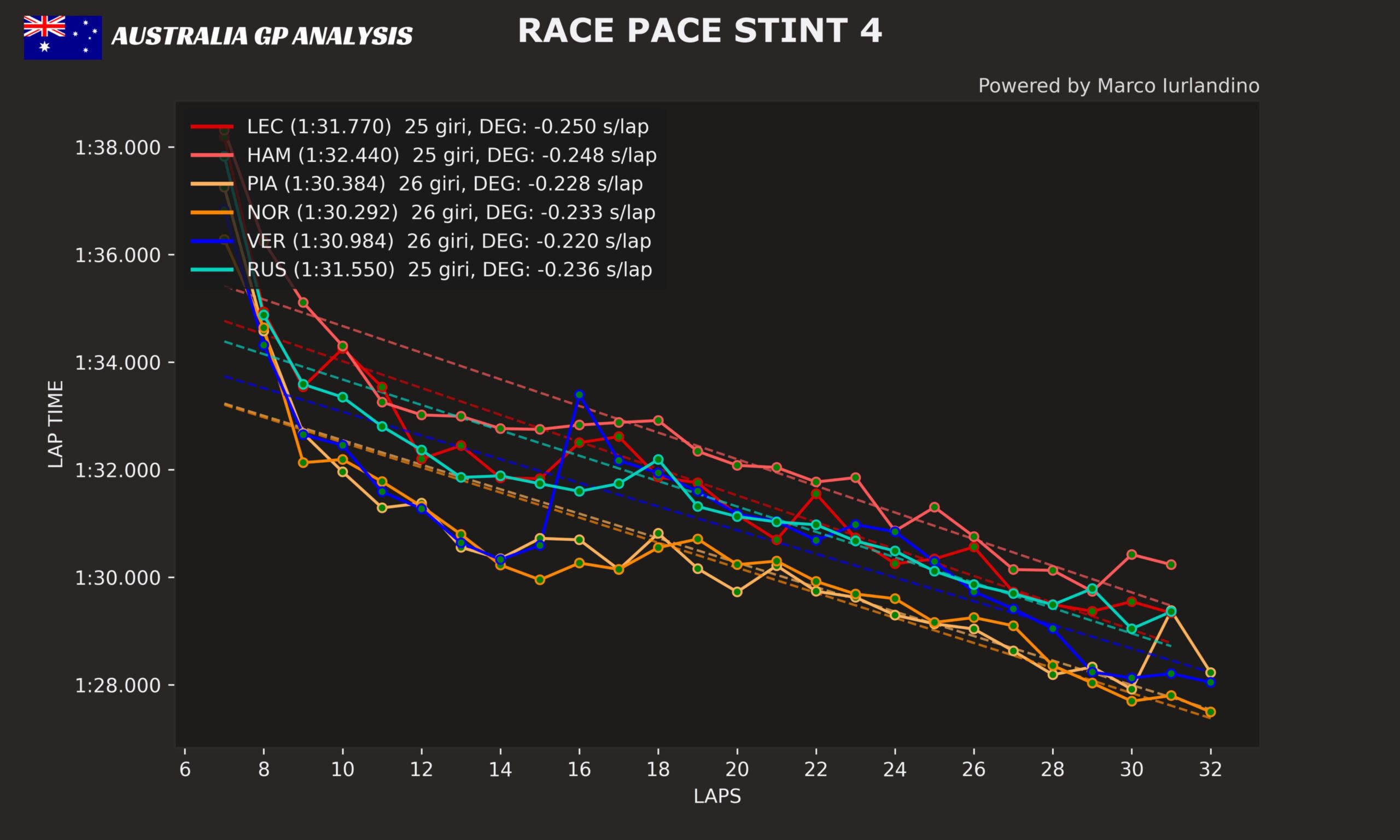Select the 'AUSTRALIA GP ANALYSIS' heading text
This screenshot has height=840, width=1400.
click(x=262, y=36)
